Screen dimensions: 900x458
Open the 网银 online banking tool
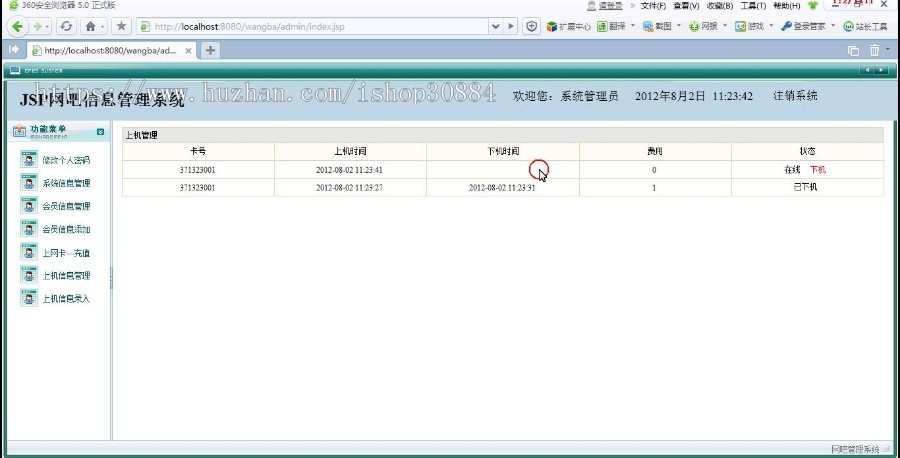coord(703,26)
